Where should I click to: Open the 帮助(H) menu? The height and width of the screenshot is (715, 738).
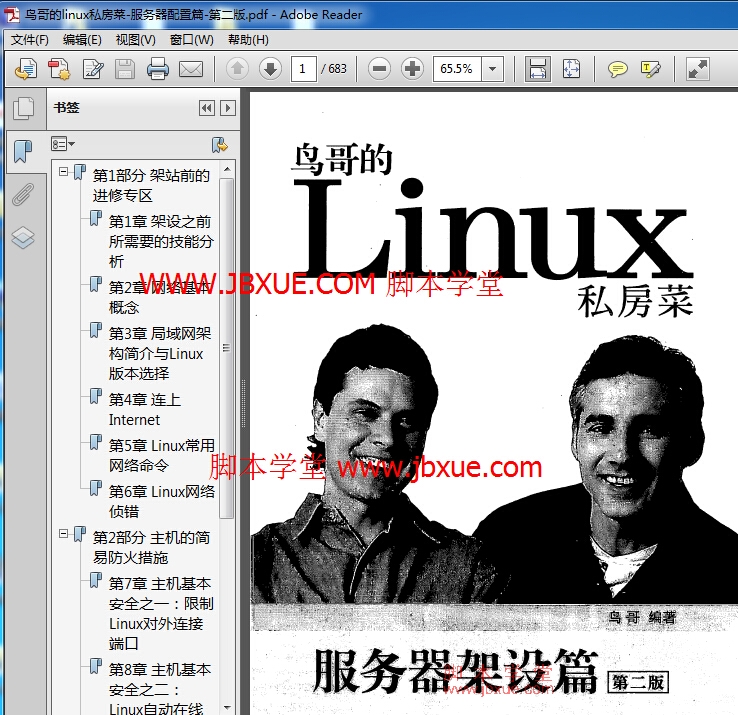(248, 40)
